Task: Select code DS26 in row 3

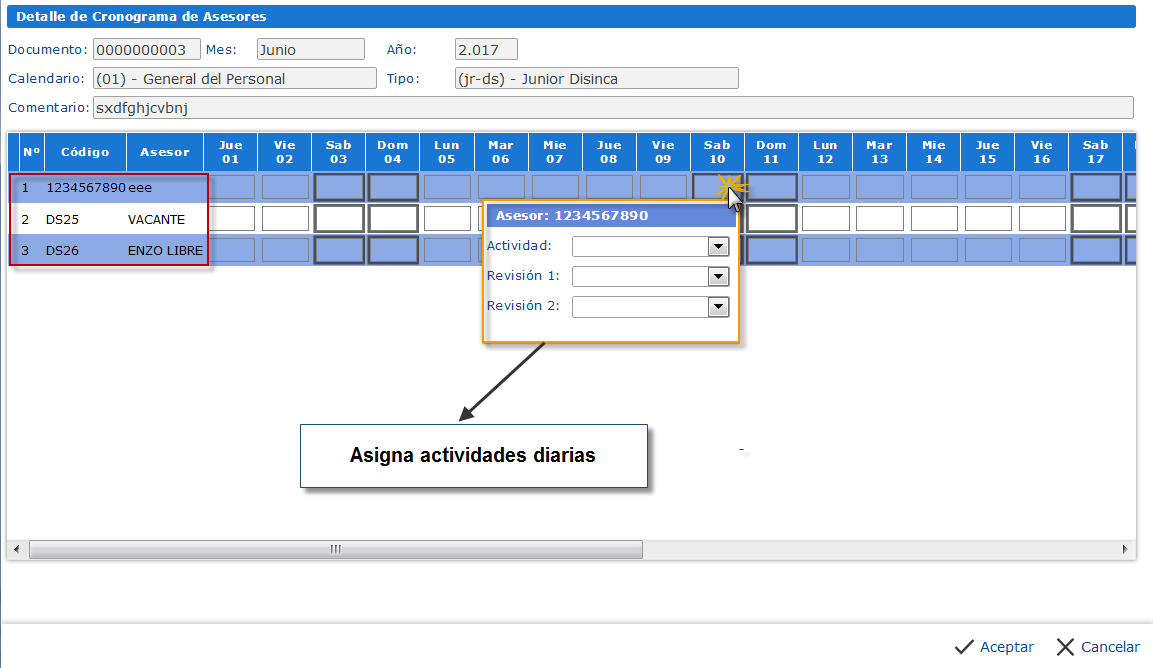Action: [x=62, y=251]
